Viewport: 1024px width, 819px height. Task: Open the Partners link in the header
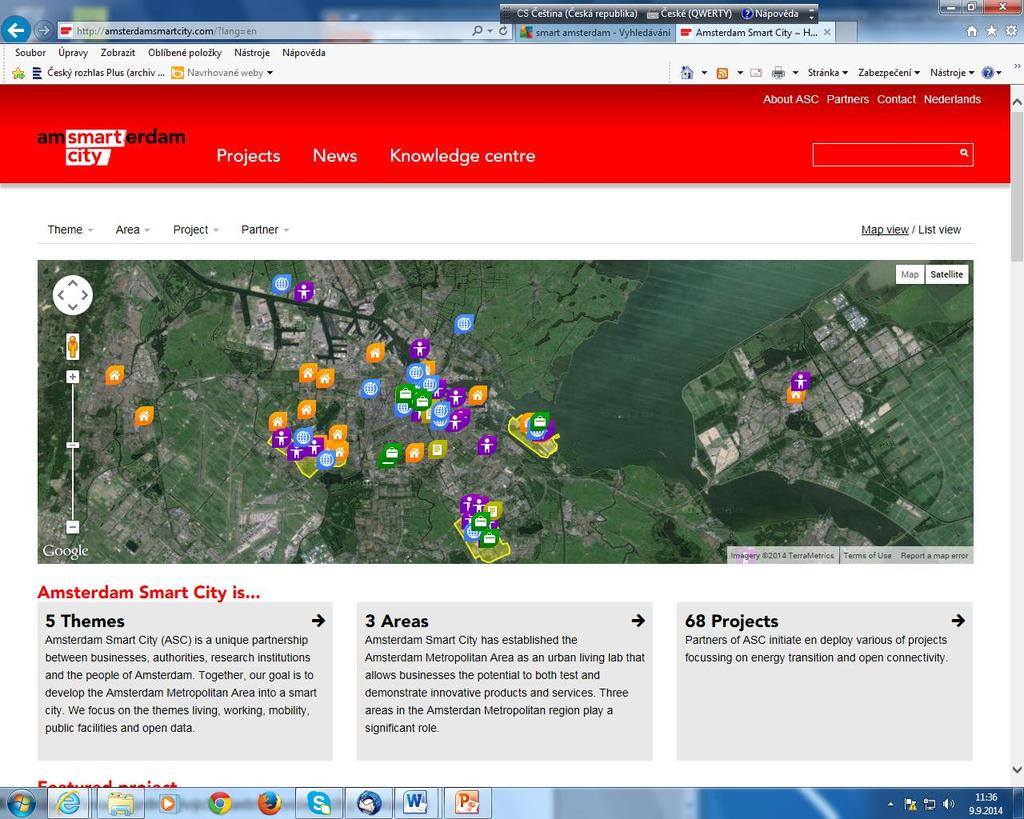[x=848, y=99]
